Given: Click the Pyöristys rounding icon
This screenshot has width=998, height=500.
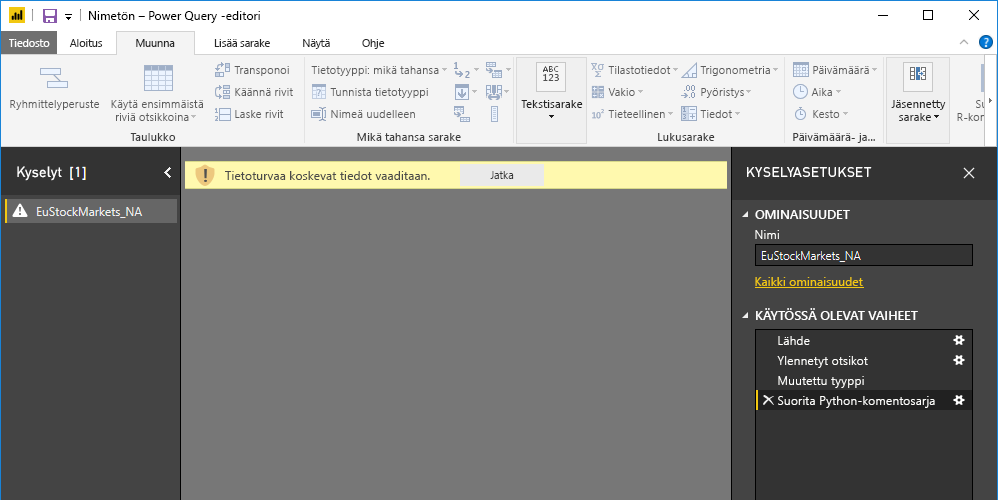Looking at the screenshot, I should (689, 92).
